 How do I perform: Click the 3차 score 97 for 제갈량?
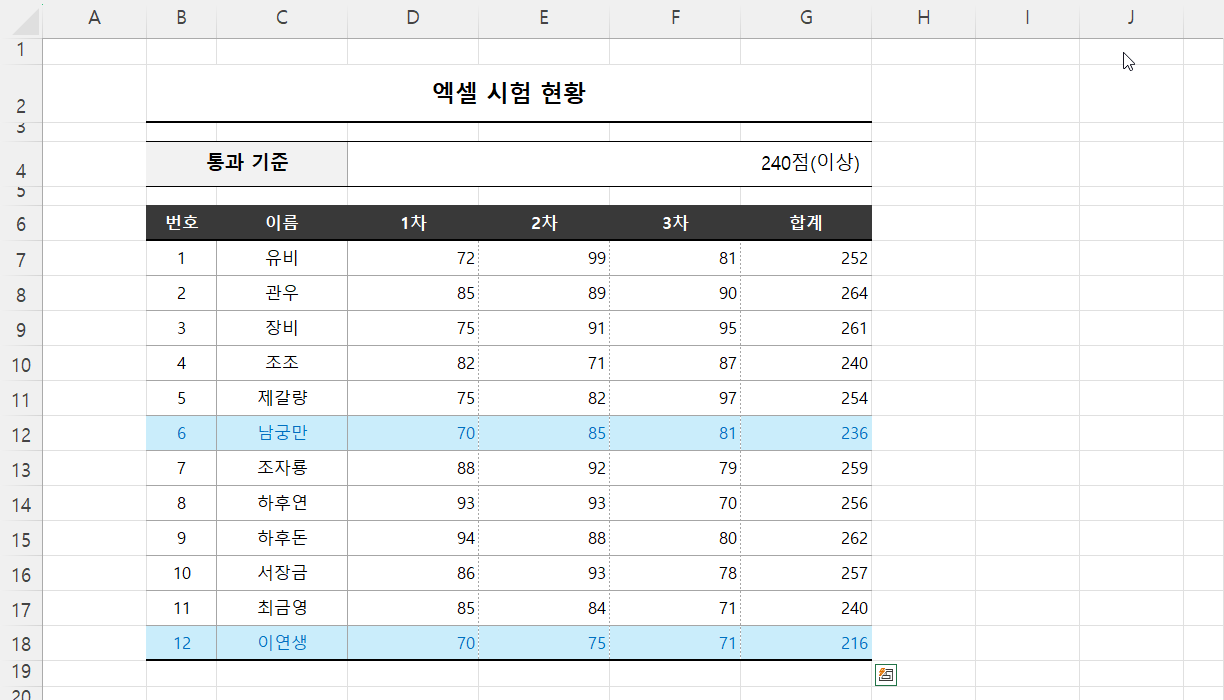675,398
